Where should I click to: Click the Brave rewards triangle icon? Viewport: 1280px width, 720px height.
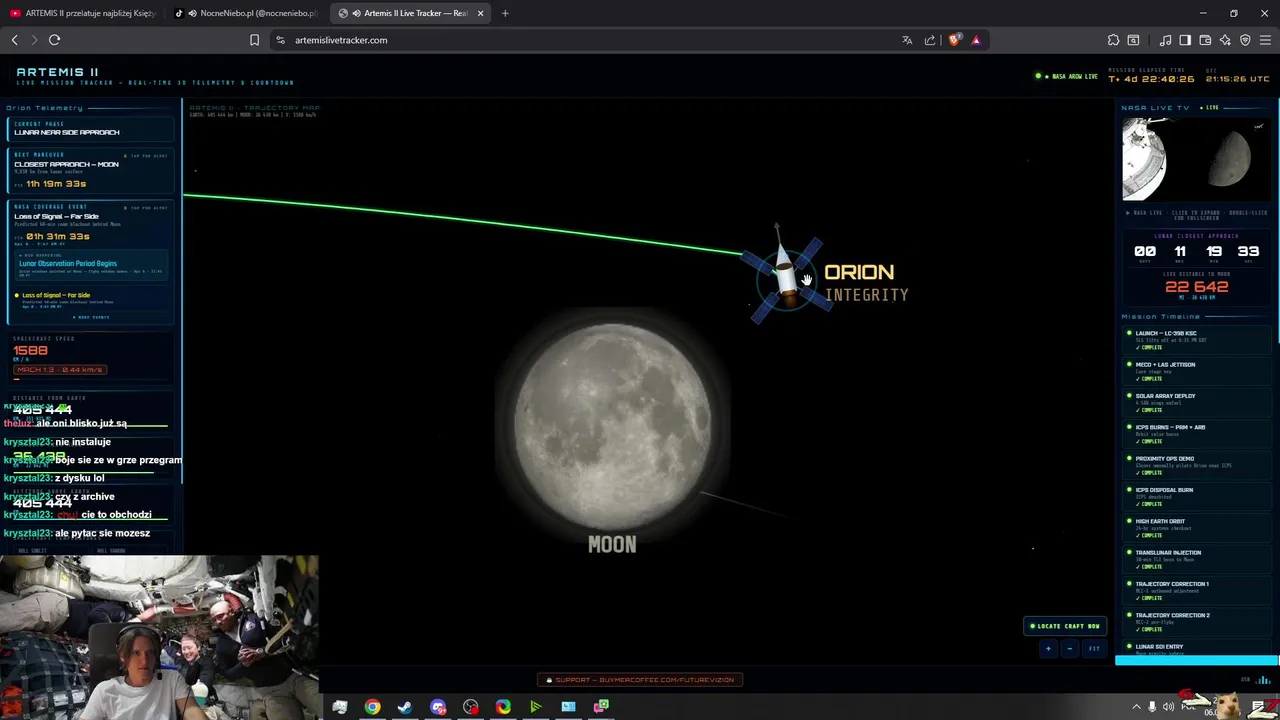(x=976, y=40)
